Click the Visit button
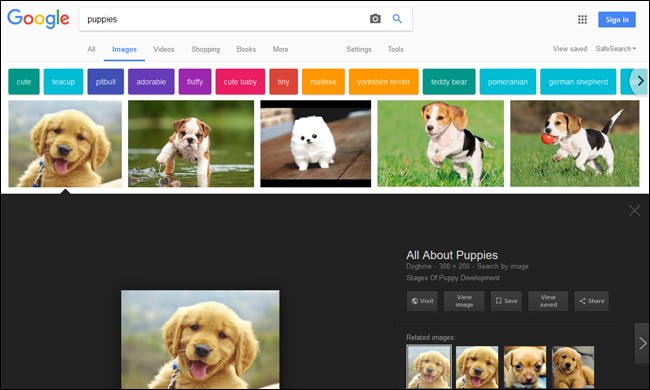This screenshot has height=390, width=650. [x=422, y=301]
